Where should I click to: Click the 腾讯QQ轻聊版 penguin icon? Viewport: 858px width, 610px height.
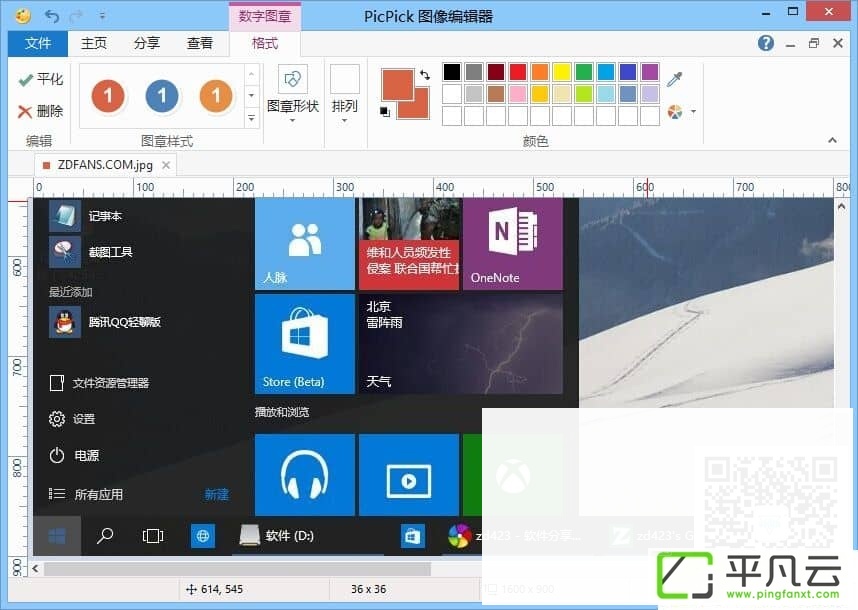tap(65, 322)
